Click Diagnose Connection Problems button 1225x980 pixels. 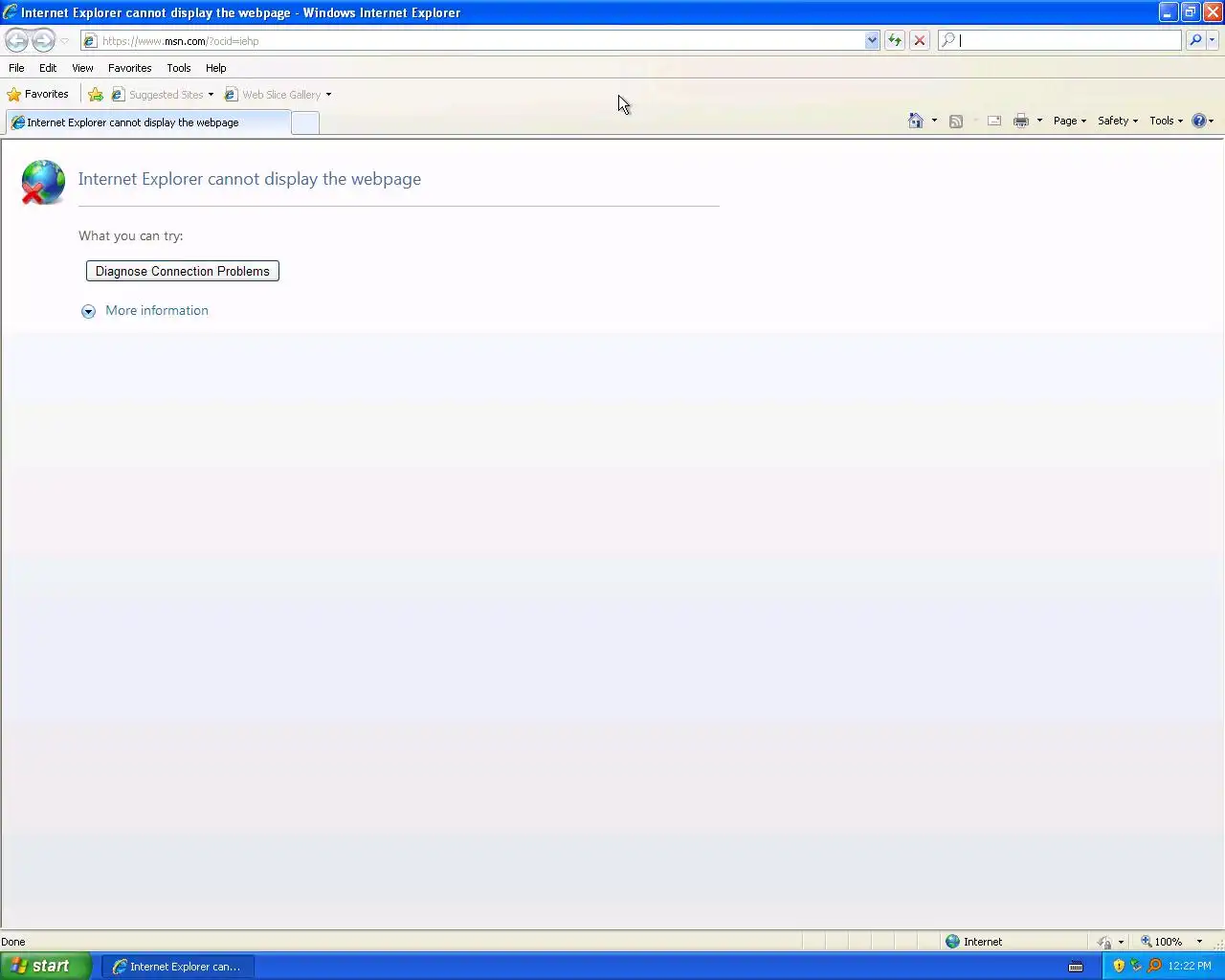[x=183, y=271]
